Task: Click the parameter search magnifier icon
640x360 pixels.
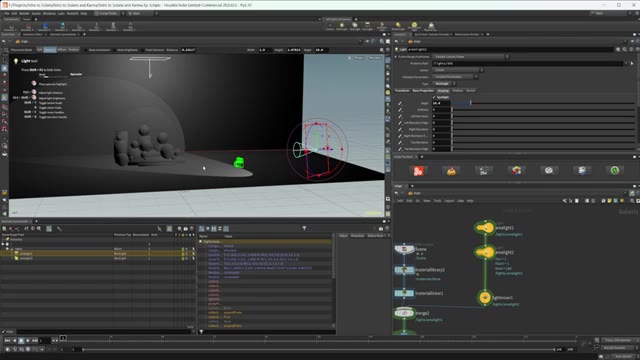Action: [x=624, y=49]
